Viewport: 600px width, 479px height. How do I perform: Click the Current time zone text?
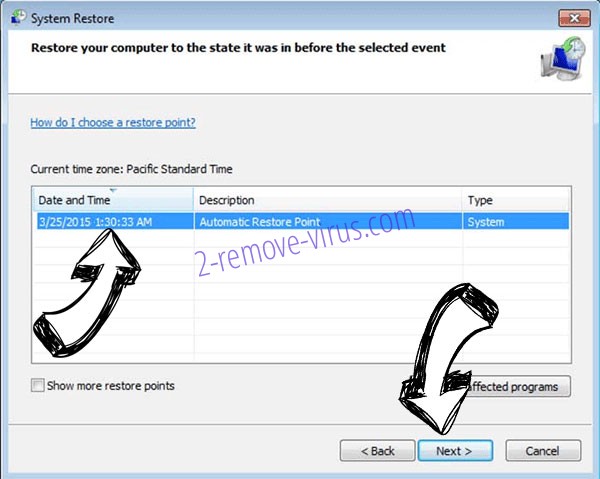coord(131,169)
